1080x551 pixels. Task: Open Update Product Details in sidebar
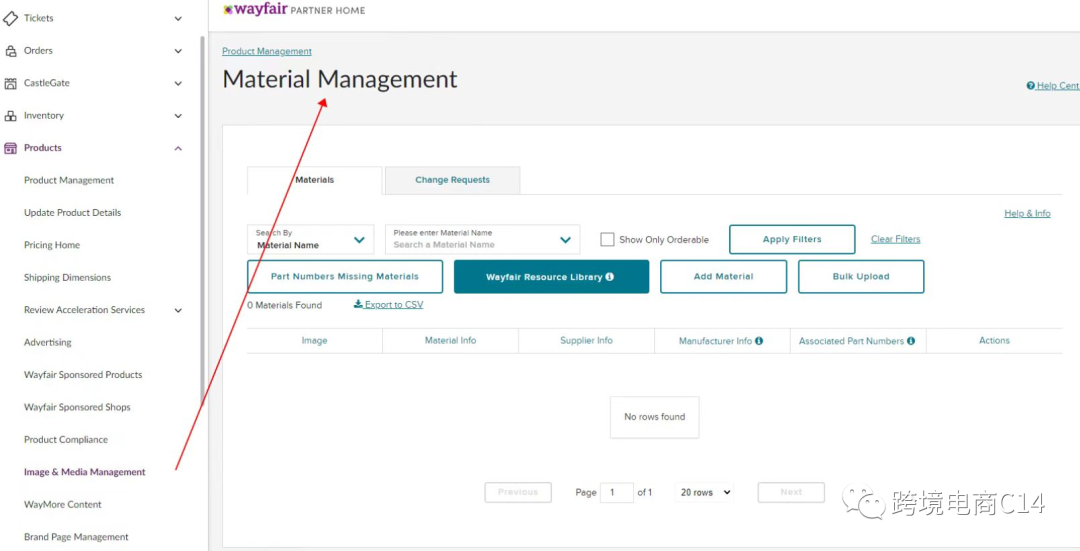click(72, 213)
